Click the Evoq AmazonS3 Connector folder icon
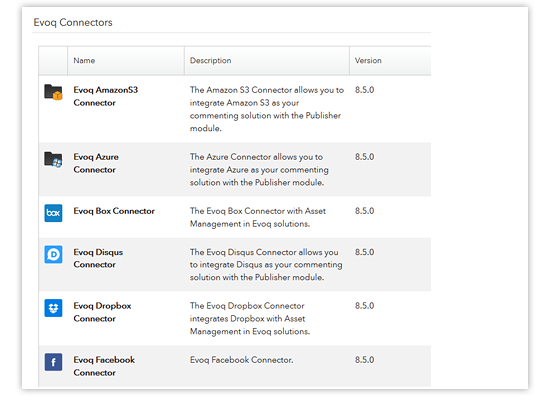550x405 pixels. click(x=53, y=92)
